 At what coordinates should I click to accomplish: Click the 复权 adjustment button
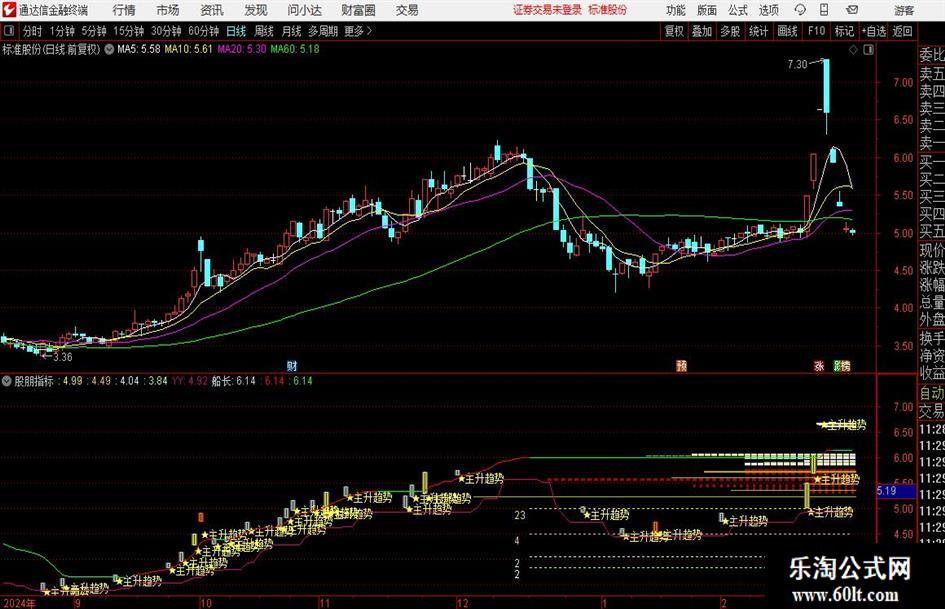click(x=674, y=31)
